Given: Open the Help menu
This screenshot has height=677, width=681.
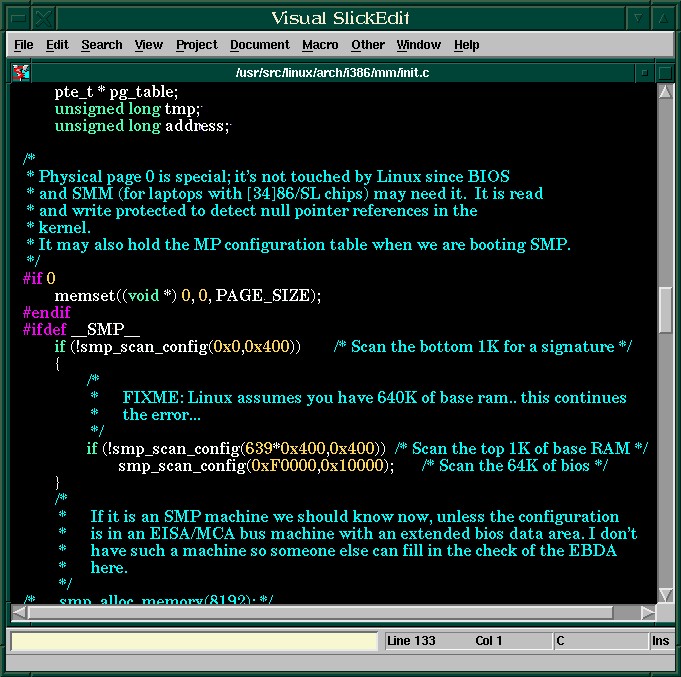Looking at the screenshot, I should pyautogui.click(x=466, y=45).
